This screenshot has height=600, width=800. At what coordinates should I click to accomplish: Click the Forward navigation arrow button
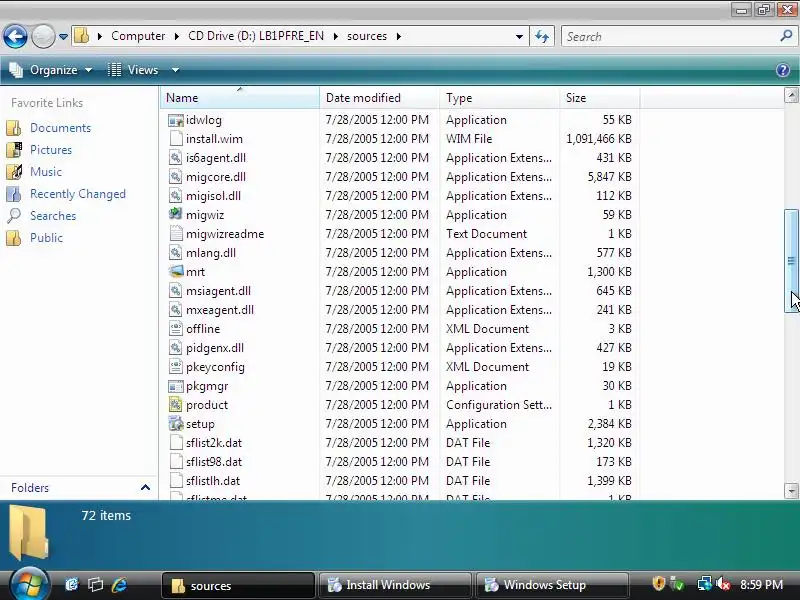click(x=43, y=36)
